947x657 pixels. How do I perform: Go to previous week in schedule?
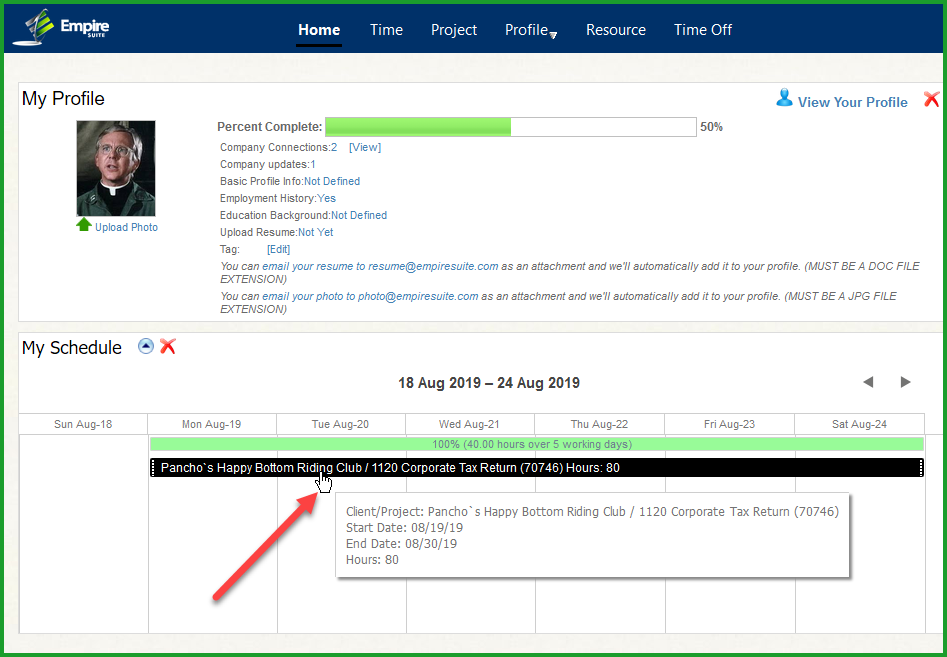click(868, 382)
